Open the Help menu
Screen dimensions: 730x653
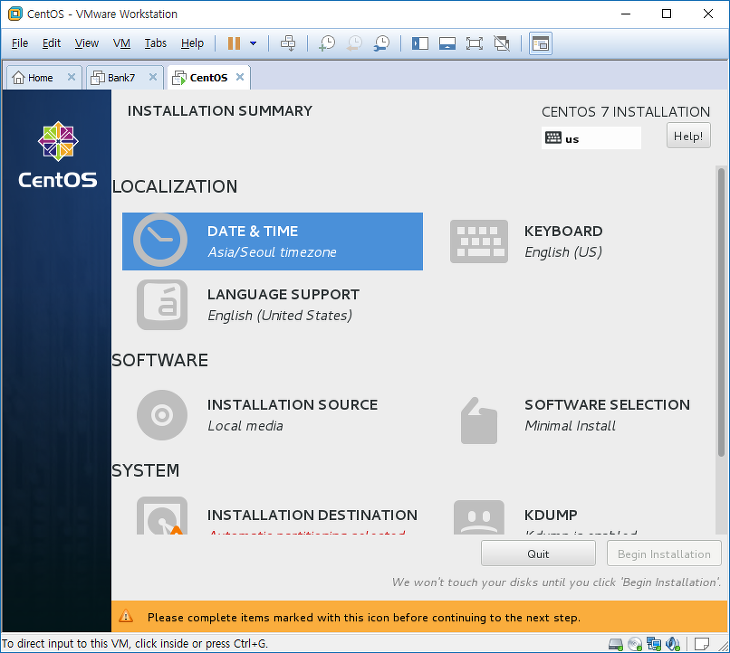point(192,43)
